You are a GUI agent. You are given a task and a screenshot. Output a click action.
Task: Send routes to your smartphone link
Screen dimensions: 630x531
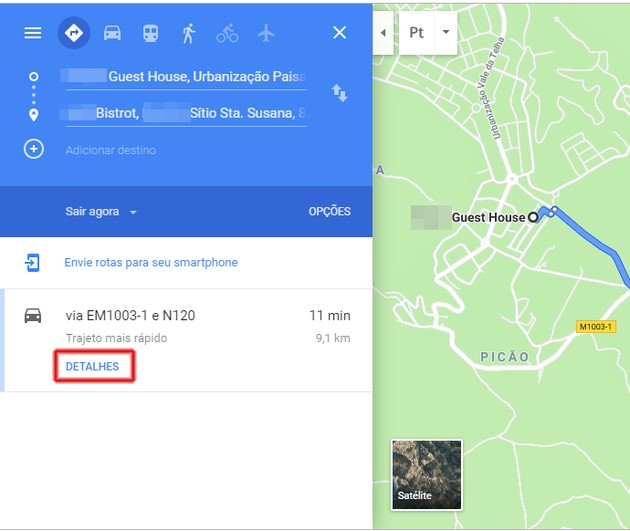coord(150,263)
